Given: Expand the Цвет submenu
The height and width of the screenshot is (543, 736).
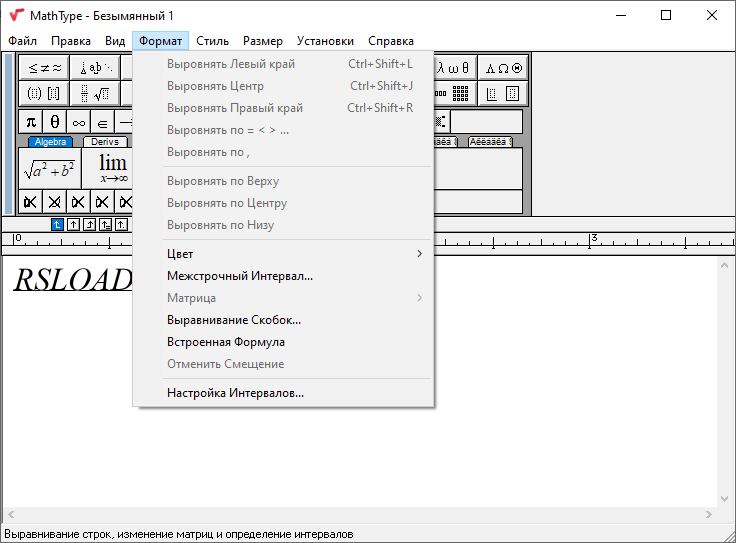Looking at the screenshot, I should point(283,254).
